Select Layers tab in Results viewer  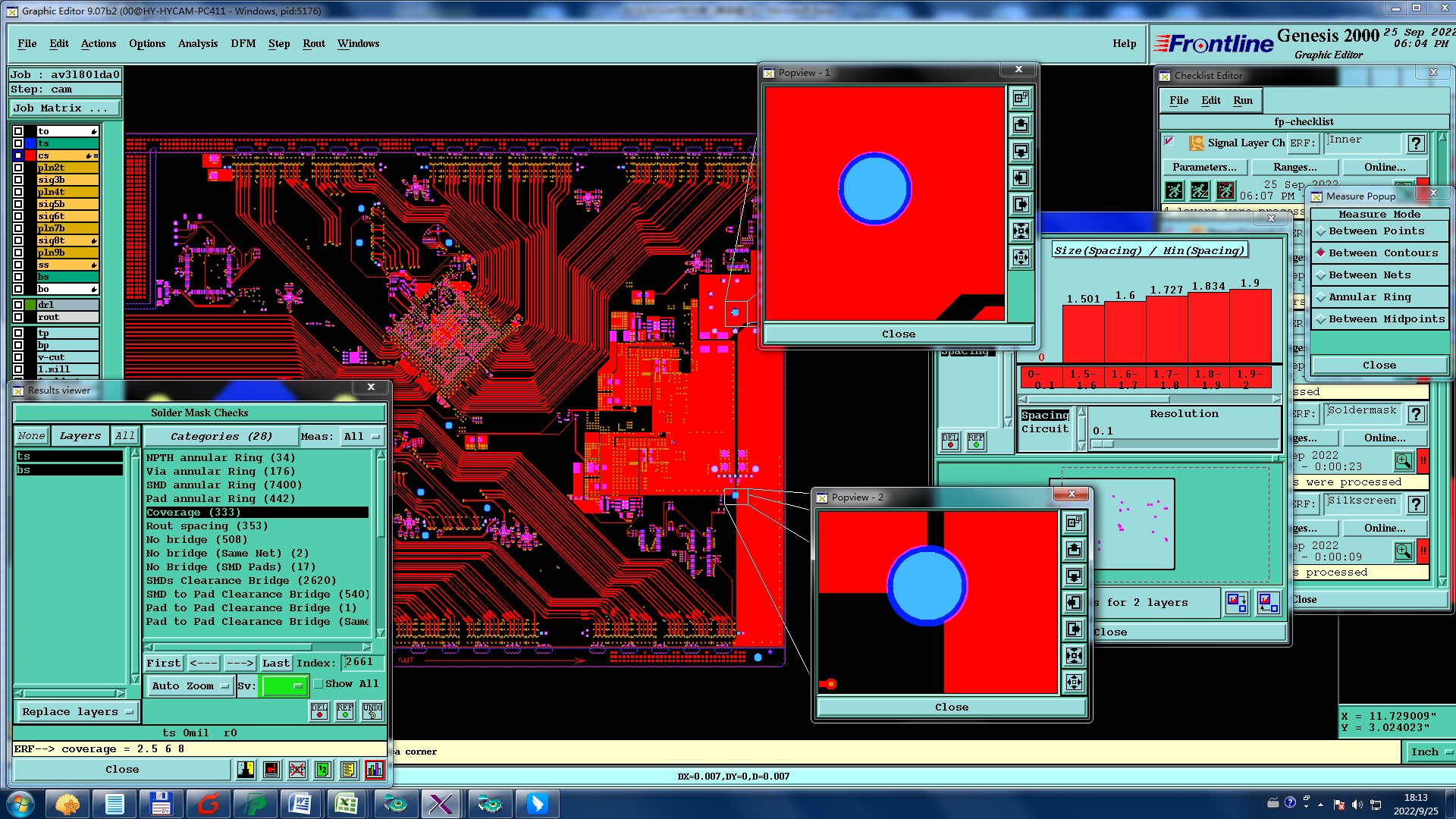[x=80, y=436]
